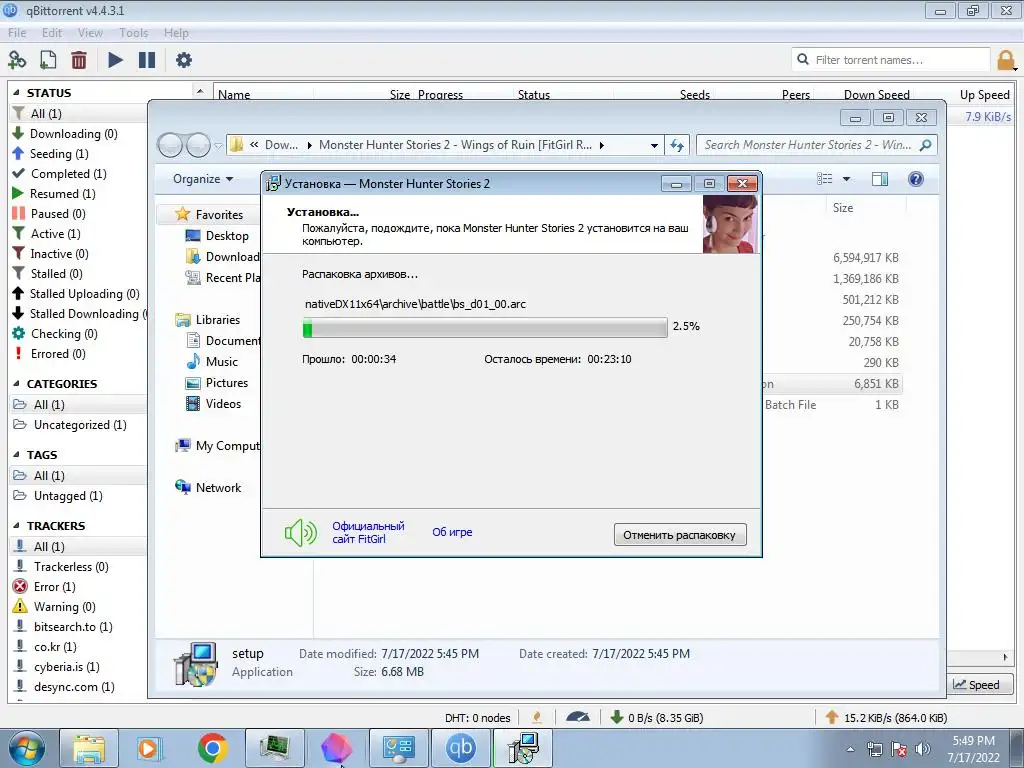The width and height of the screenshot is (1024, 768).
Task: Open the Tools menu in qBittorrent
Action: [133, 33]
